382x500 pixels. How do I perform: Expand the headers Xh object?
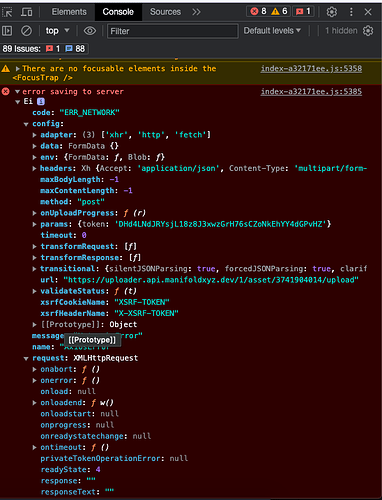tap(34, 168)
